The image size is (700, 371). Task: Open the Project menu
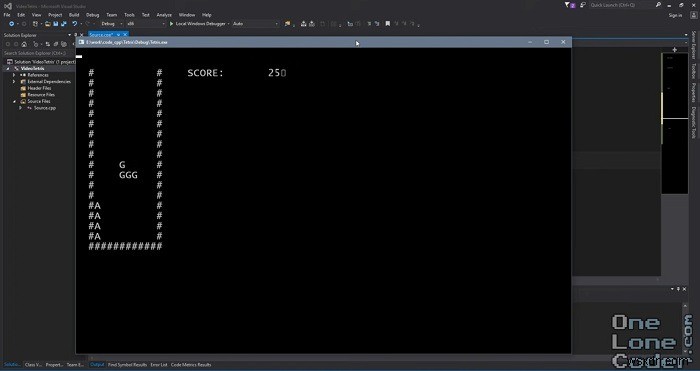coord(55,15)
